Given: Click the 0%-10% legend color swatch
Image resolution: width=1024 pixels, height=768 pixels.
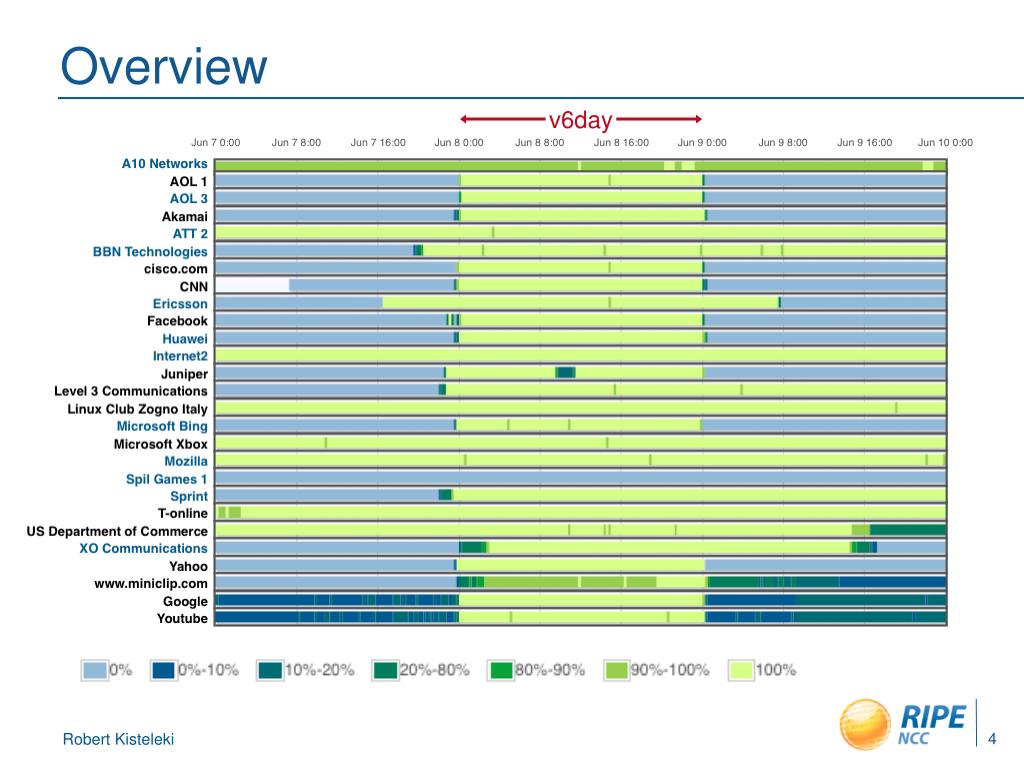Looking at the screenshot, I should pyautogui.click(x=163, y=670).
